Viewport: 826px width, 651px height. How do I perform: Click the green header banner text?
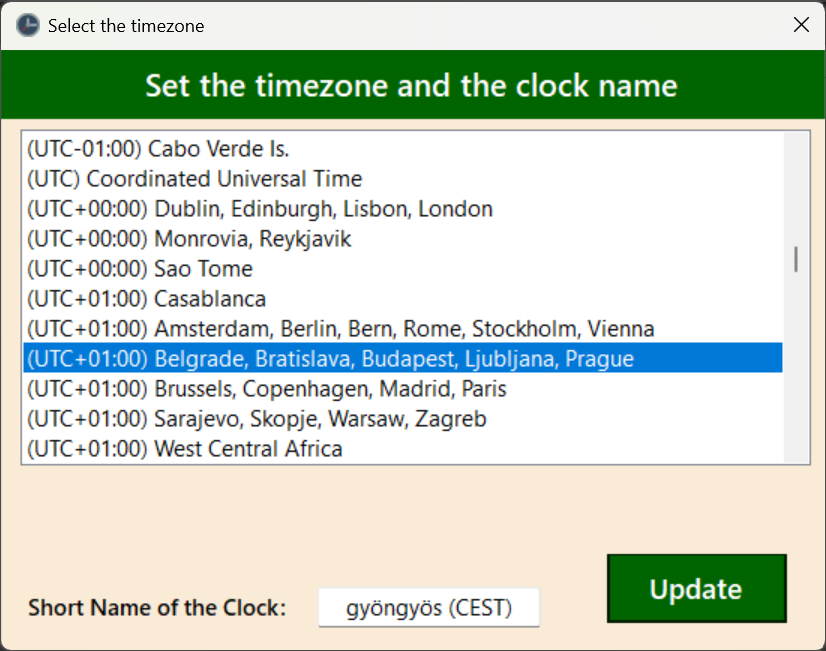point(412,86)
